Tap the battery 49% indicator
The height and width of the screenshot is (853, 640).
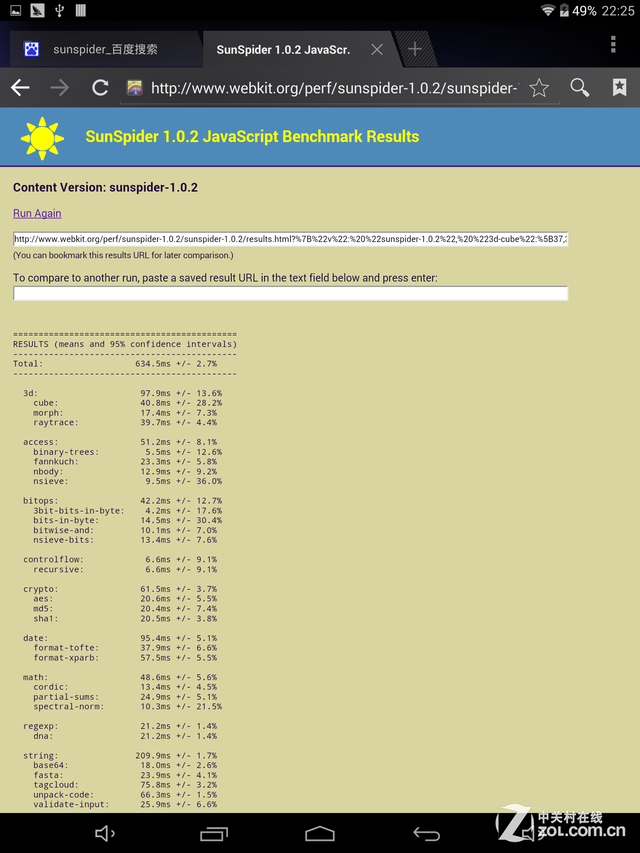tap(578, 10)
